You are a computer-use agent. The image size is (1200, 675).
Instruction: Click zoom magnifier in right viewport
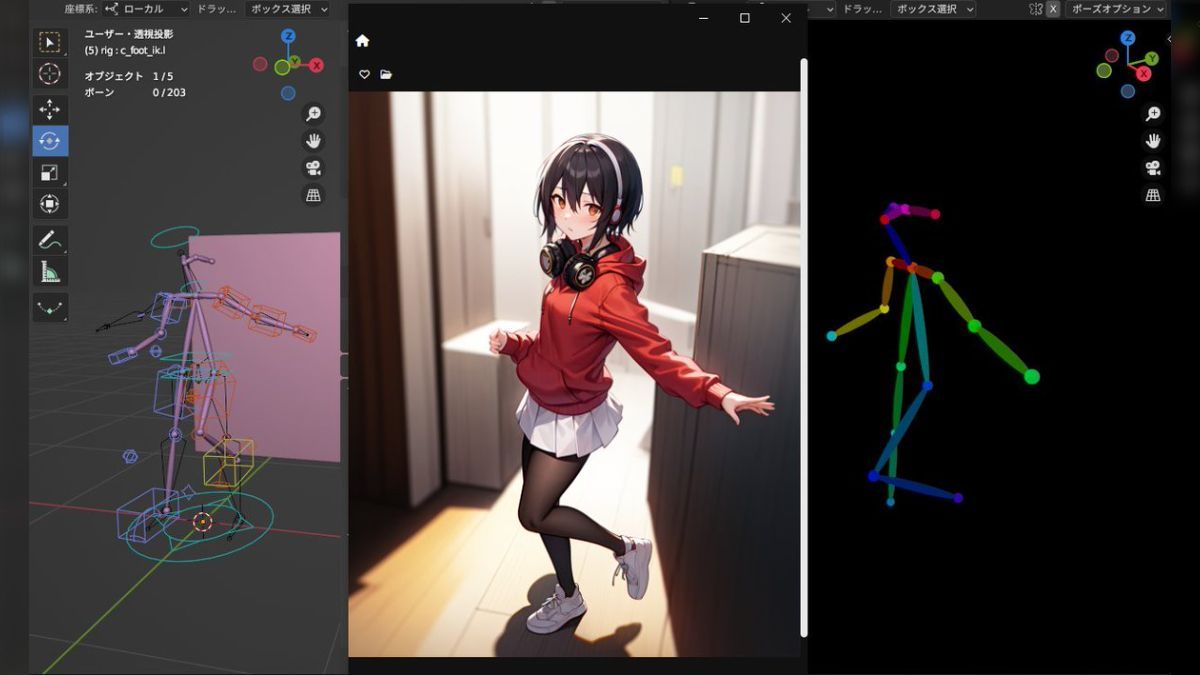[x=1153, y=114]
